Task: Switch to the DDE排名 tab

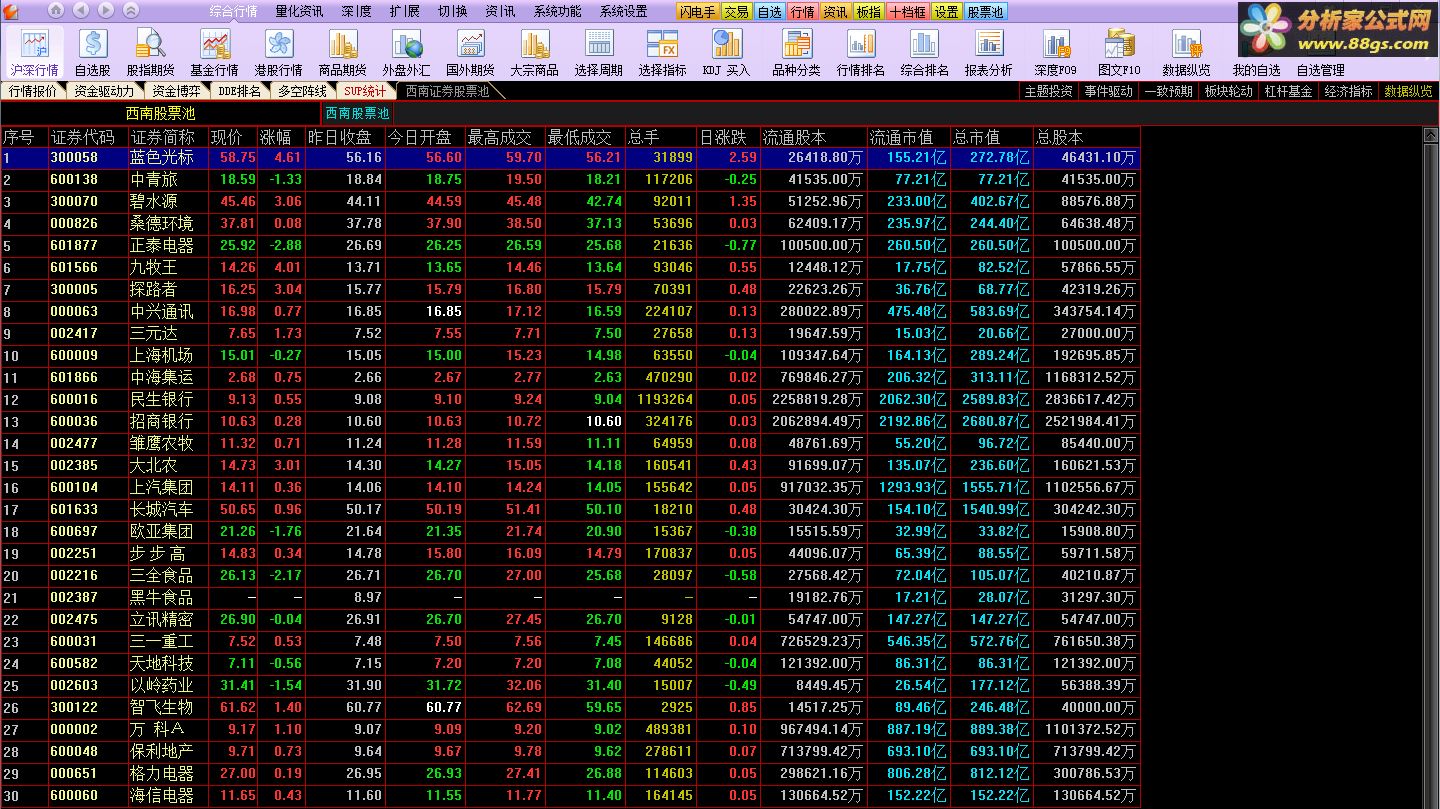Action: [x=239, y=91]
